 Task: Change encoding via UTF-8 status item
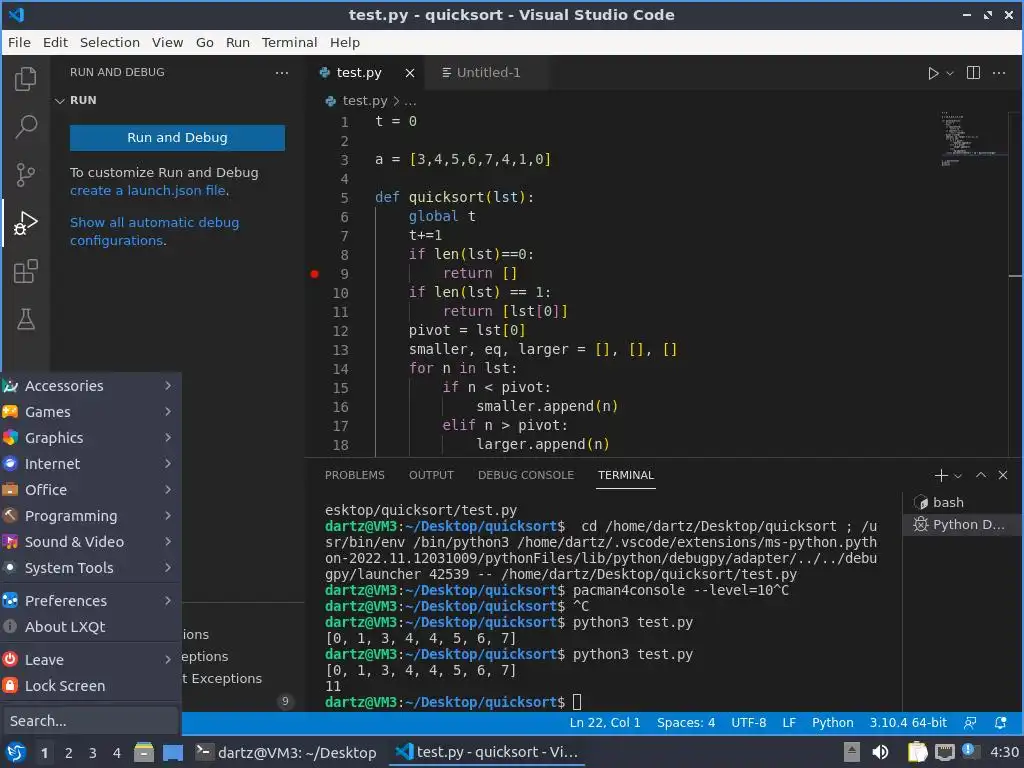pos(748,723)
